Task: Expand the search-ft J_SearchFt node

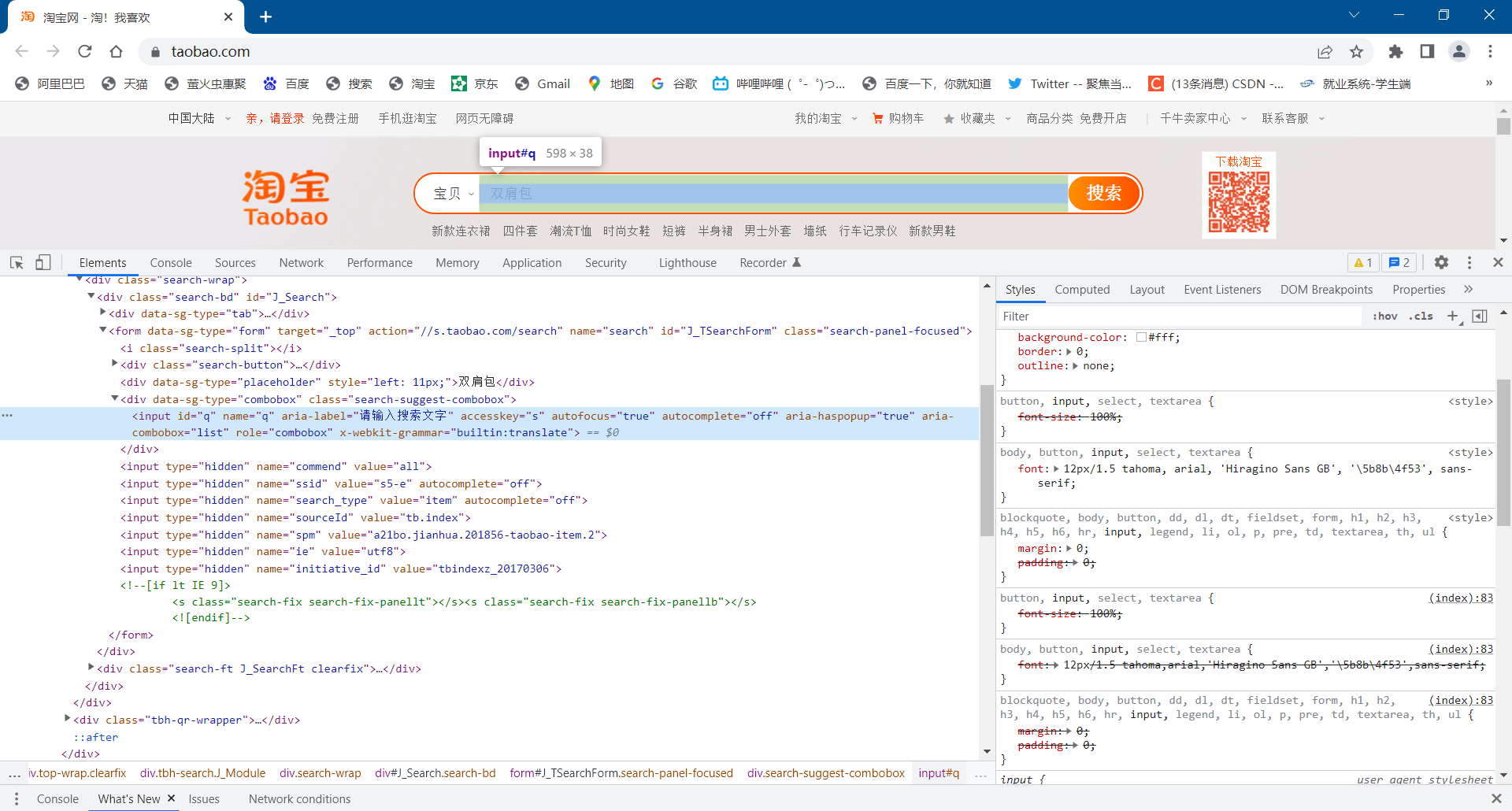Action: (x=91, y=668)
